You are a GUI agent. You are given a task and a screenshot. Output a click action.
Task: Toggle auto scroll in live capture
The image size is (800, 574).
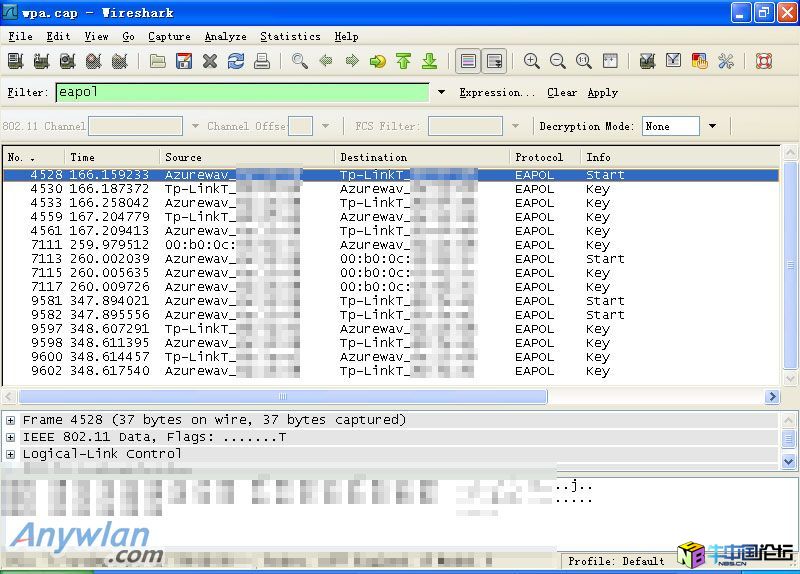tap(494, 61)
